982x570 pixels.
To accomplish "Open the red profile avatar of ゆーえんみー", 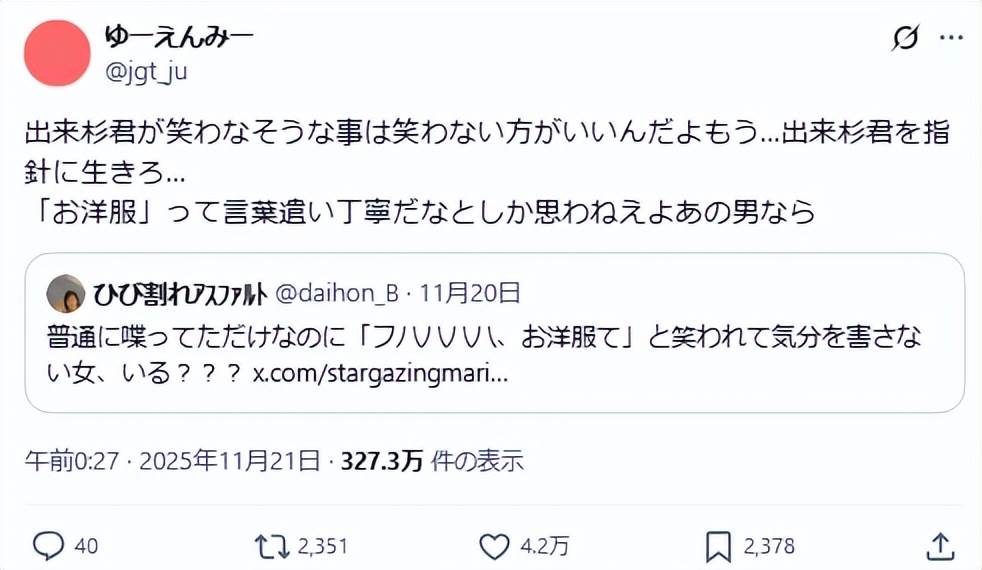I will point(56,52).
